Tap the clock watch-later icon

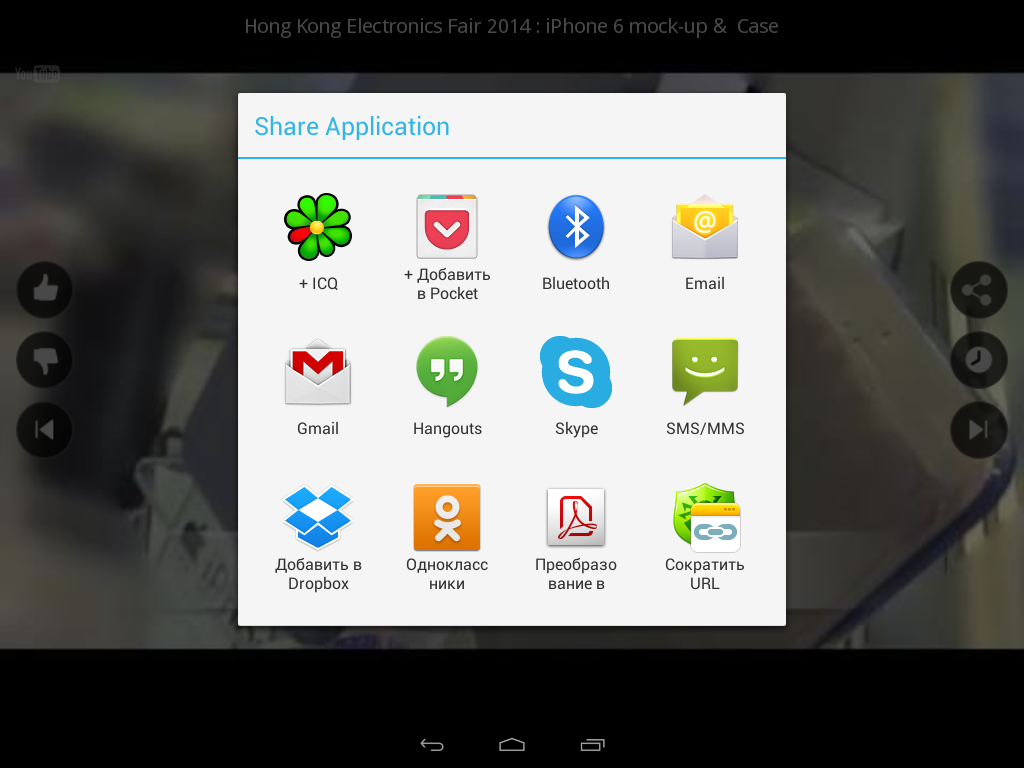click(979, 359)
